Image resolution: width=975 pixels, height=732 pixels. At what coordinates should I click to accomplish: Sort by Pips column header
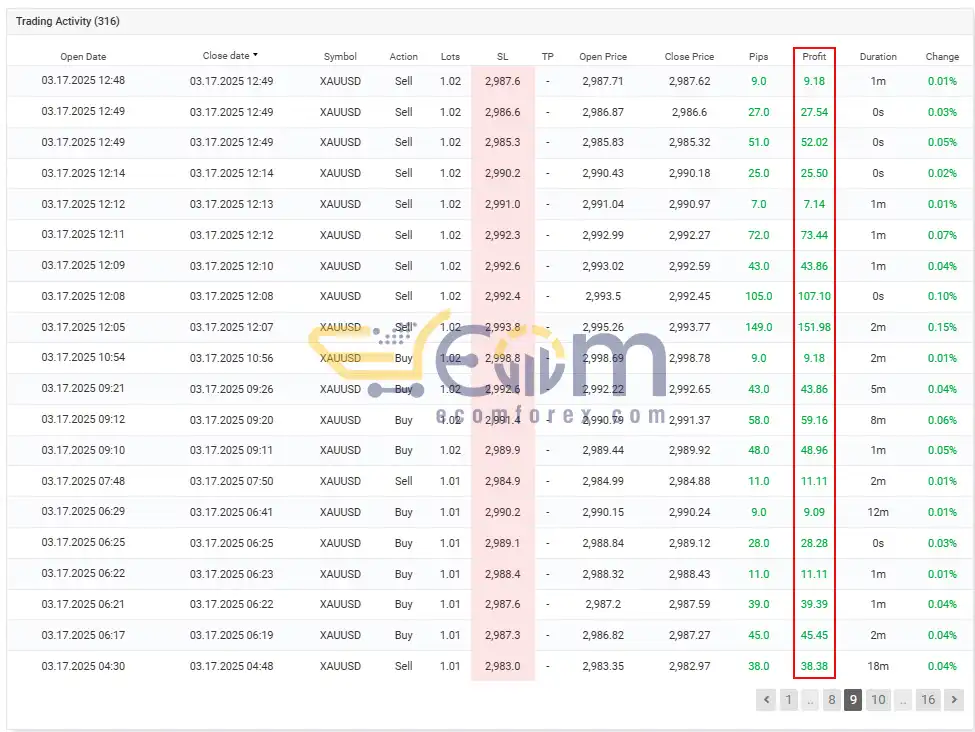tap(759, 57)
